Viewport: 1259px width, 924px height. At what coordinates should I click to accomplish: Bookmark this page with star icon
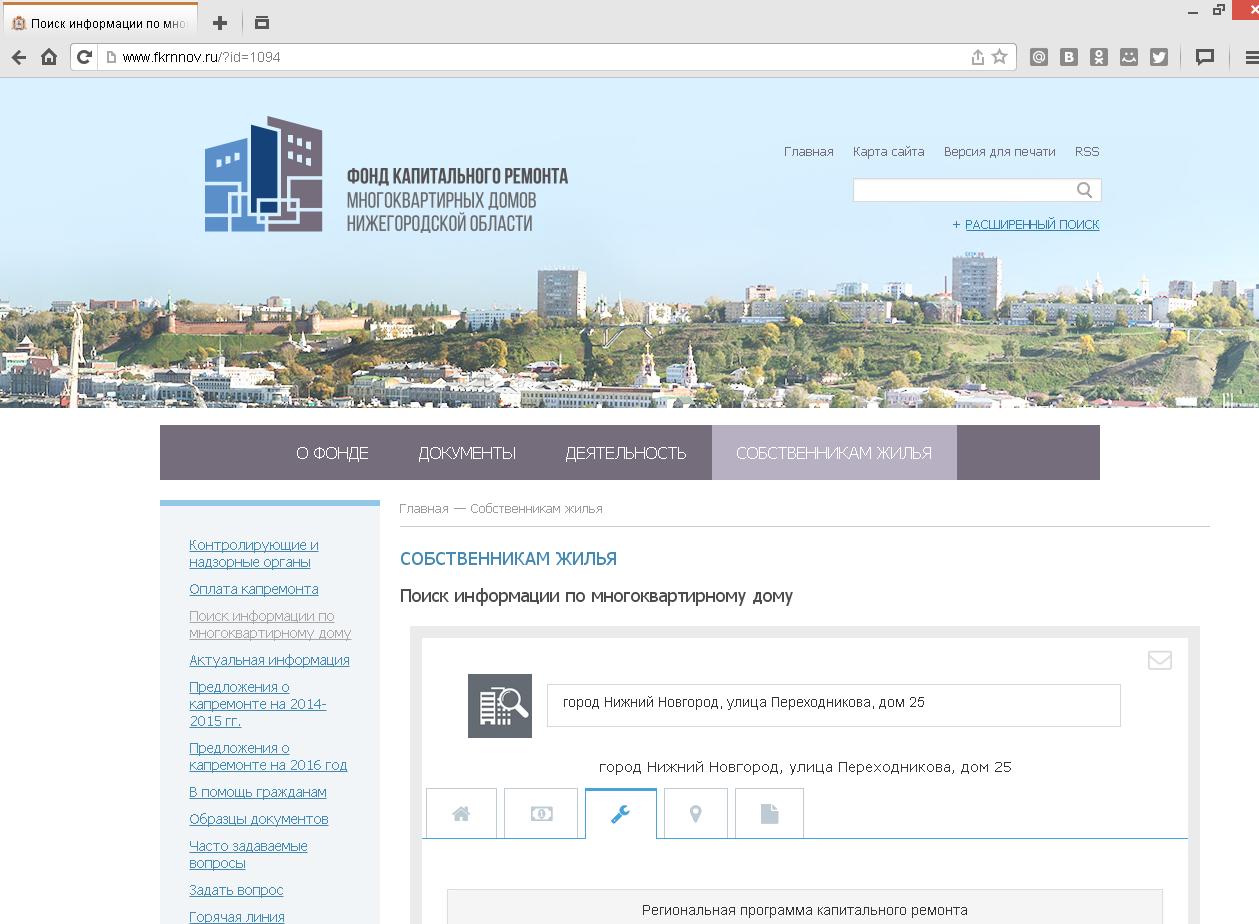(x=999, y=57)
